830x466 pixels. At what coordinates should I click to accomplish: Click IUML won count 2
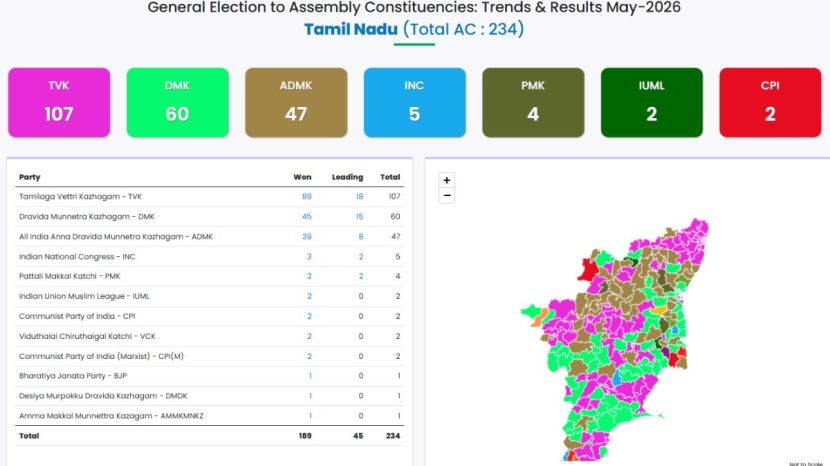(309, 297)
